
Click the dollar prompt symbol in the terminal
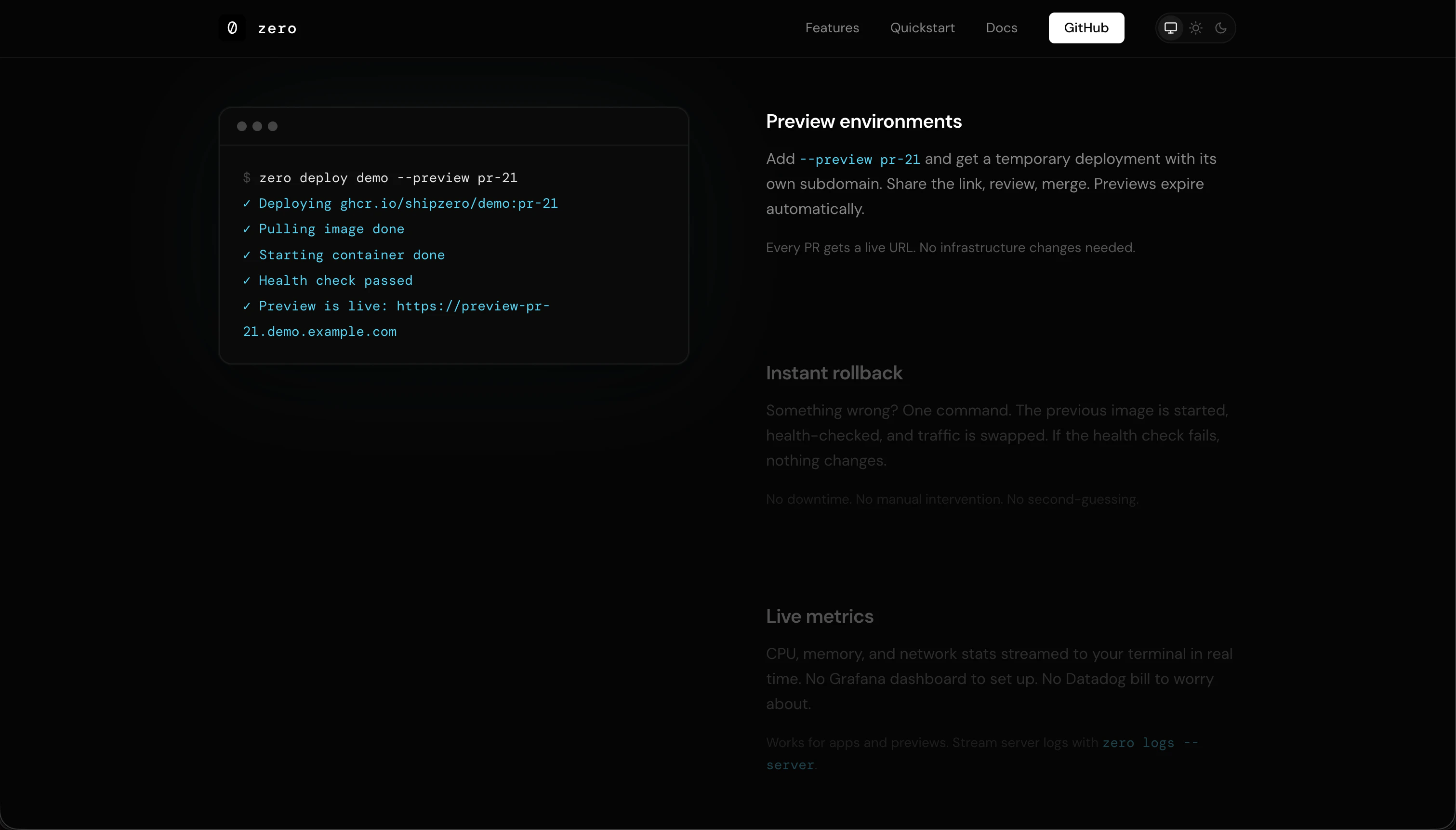[x=246, y=177]
